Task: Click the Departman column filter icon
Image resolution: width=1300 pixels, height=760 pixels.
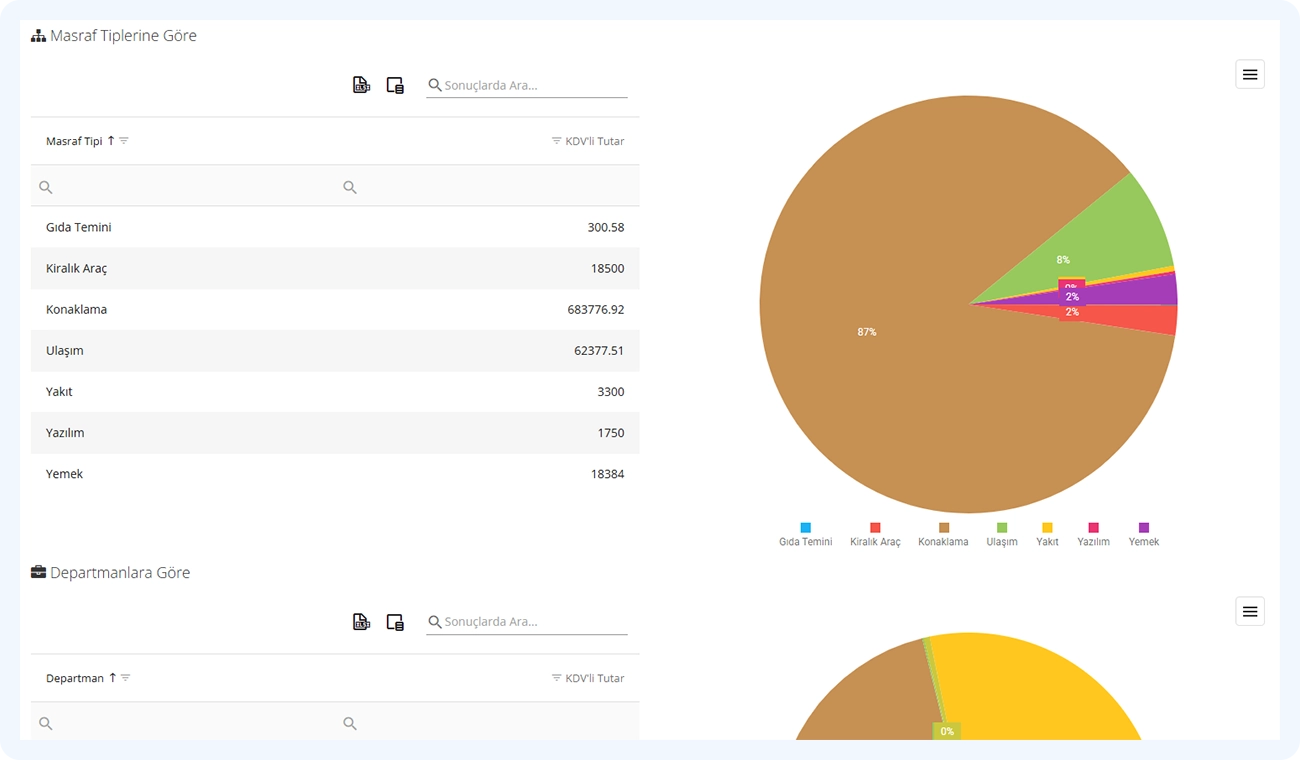Action: pos(125,678)
